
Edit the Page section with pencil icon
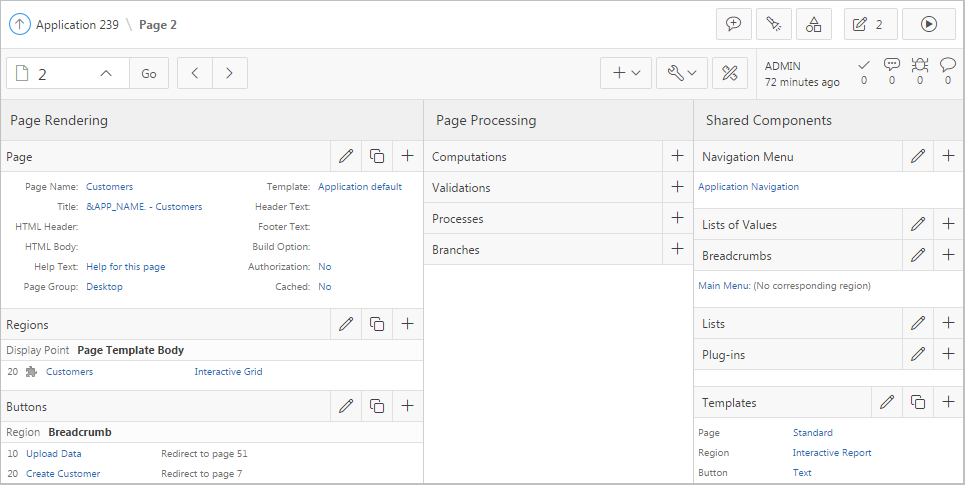pos(346,156)
